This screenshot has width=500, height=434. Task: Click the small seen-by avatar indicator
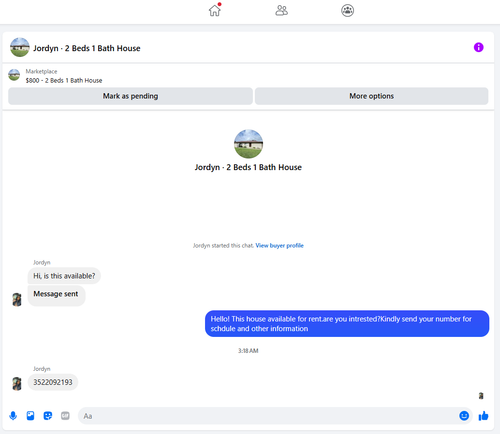(x=481, y=396)
